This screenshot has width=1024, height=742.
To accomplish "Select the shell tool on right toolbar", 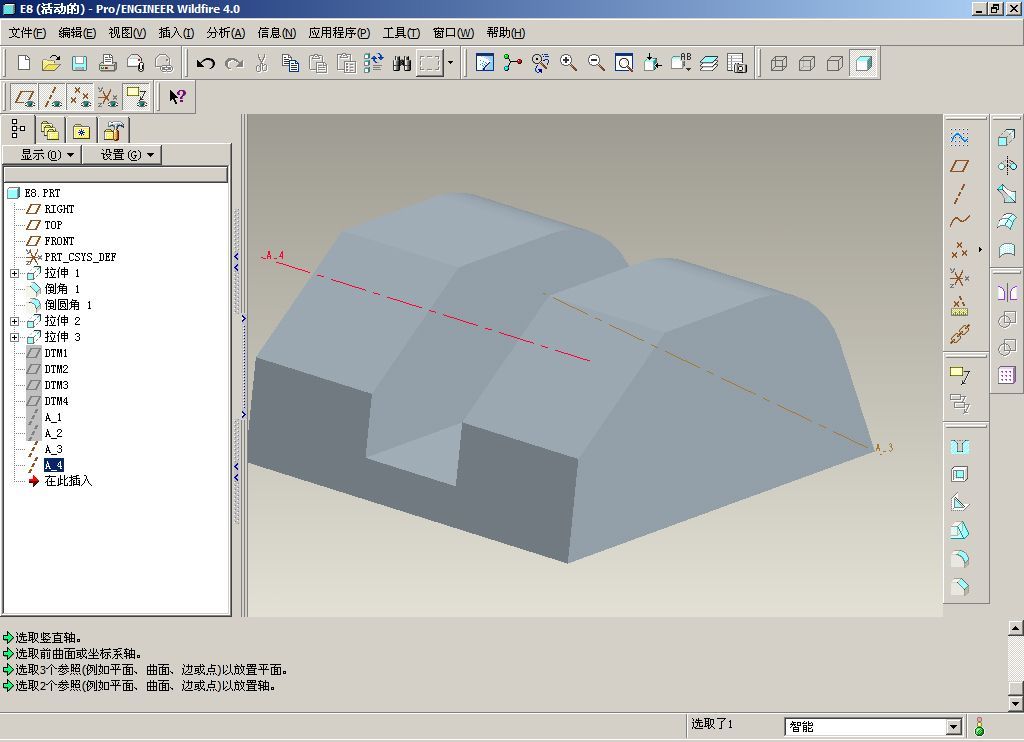I will 959,474.
